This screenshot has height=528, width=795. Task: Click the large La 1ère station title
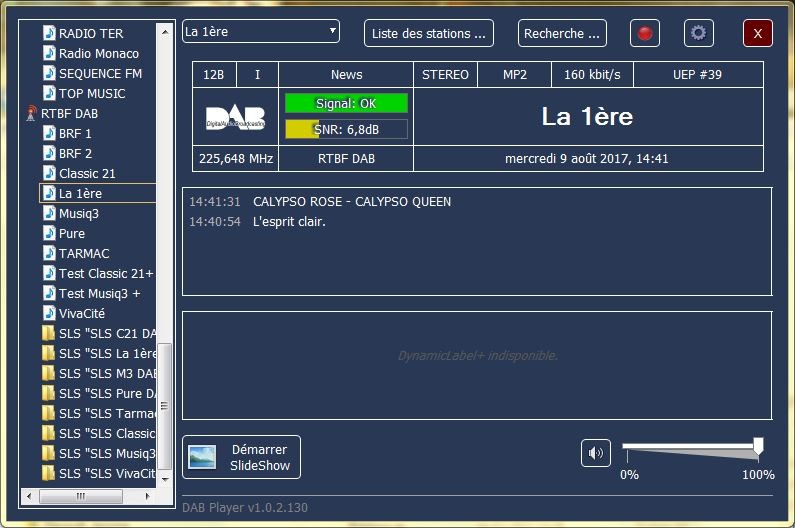click(x=587, y=117)
